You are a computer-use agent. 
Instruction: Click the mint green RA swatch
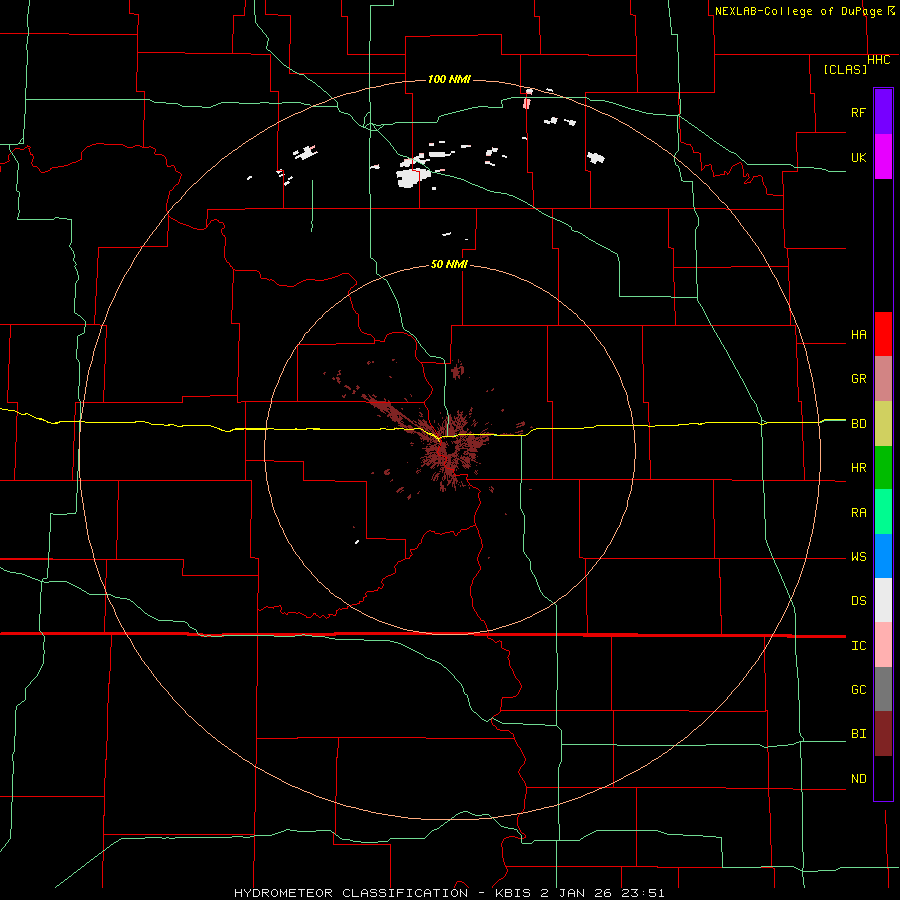tap(883, 512)
